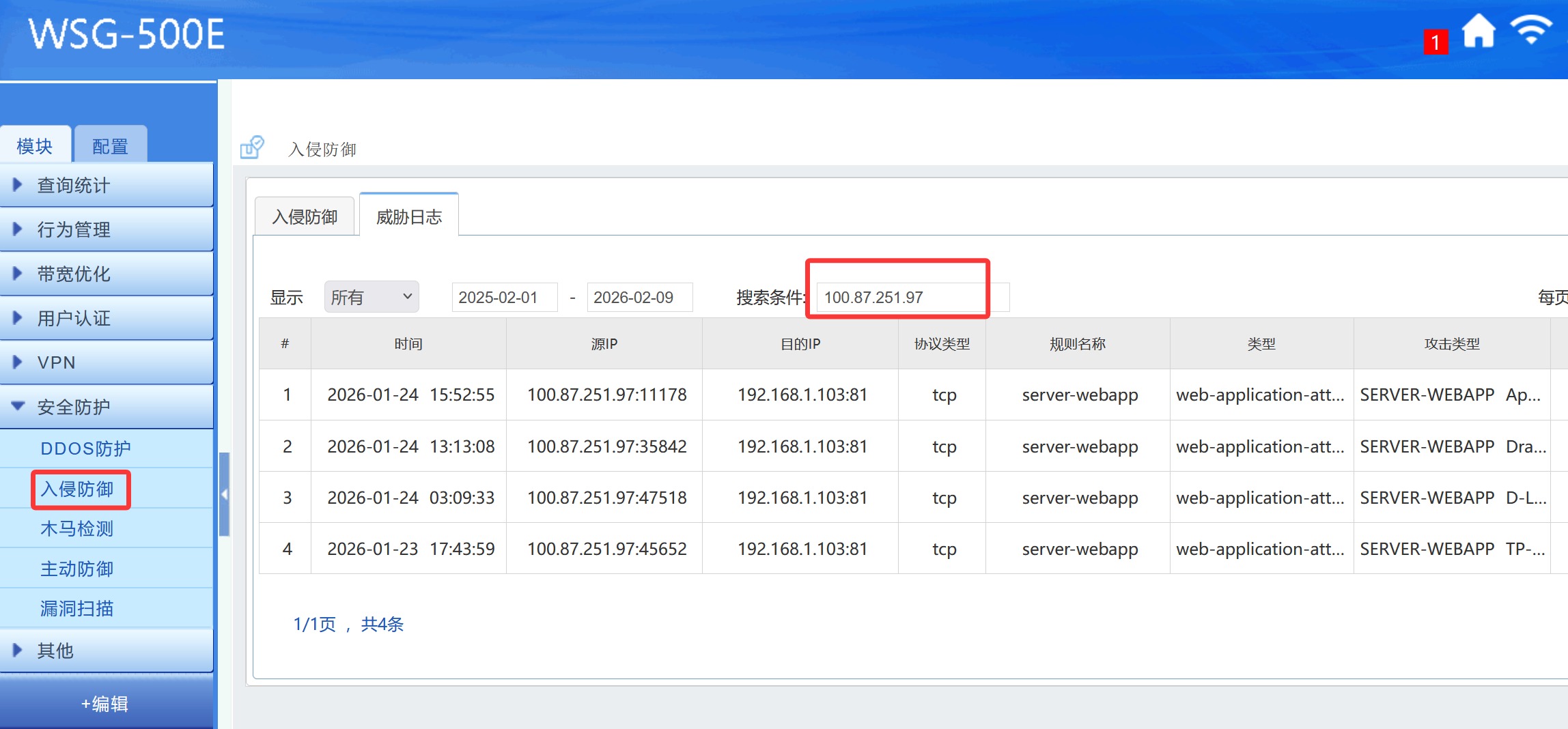This screenshot has width=1568, height=729.
Task: Select the 威胁日志 tab
Action: click(408, 217)
